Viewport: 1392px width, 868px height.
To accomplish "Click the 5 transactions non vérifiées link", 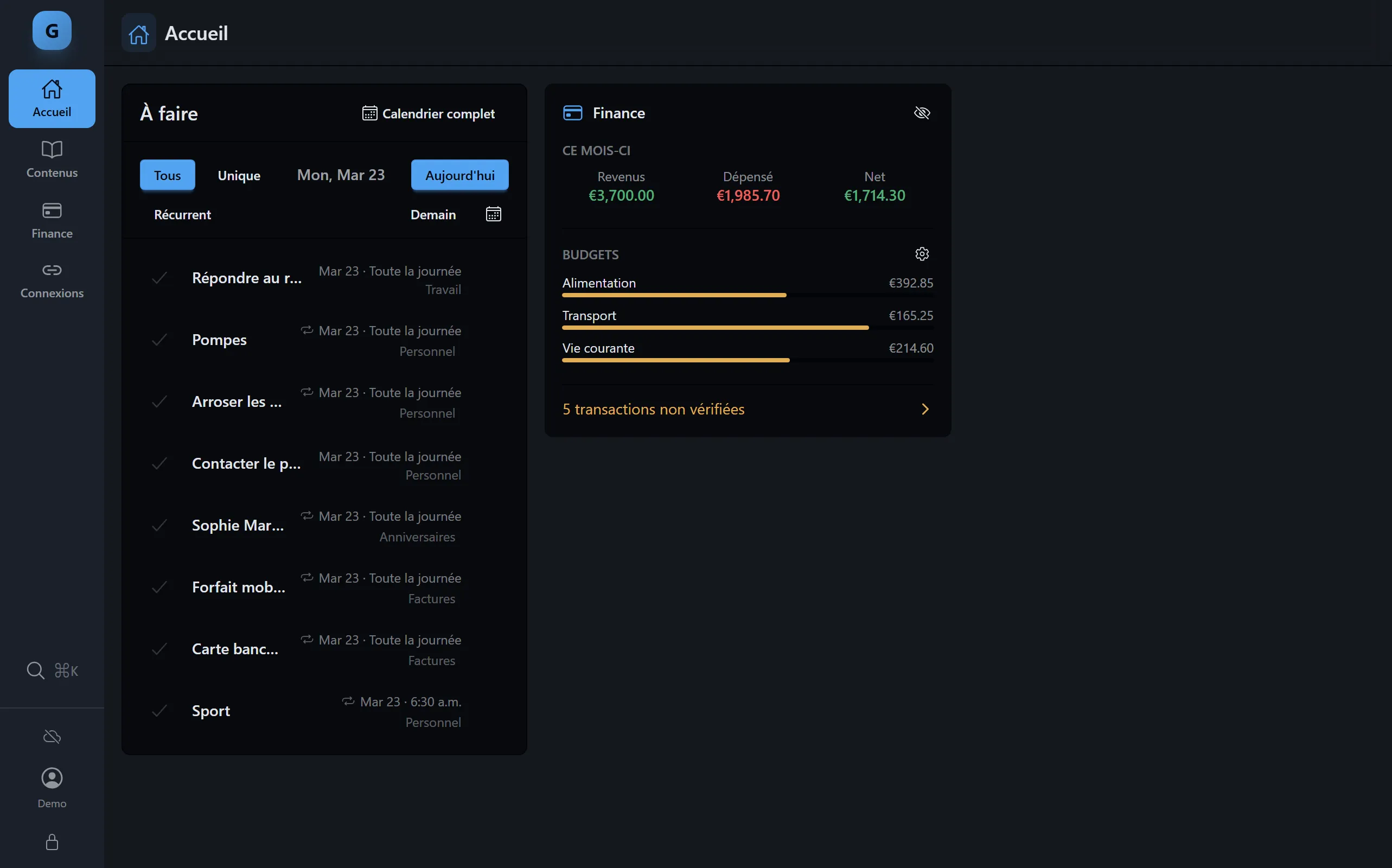I will pos(653,409).
